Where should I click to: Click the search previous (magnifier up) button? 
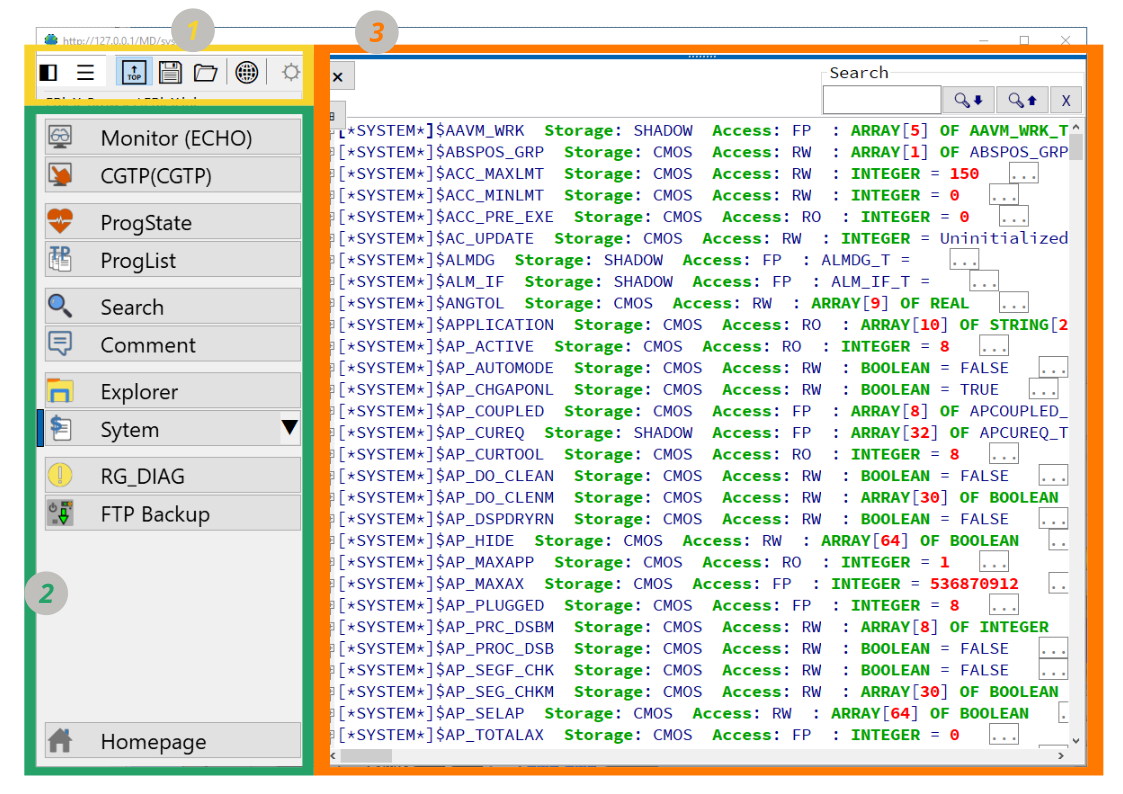pyautogui.click(x=1019, y=100)
